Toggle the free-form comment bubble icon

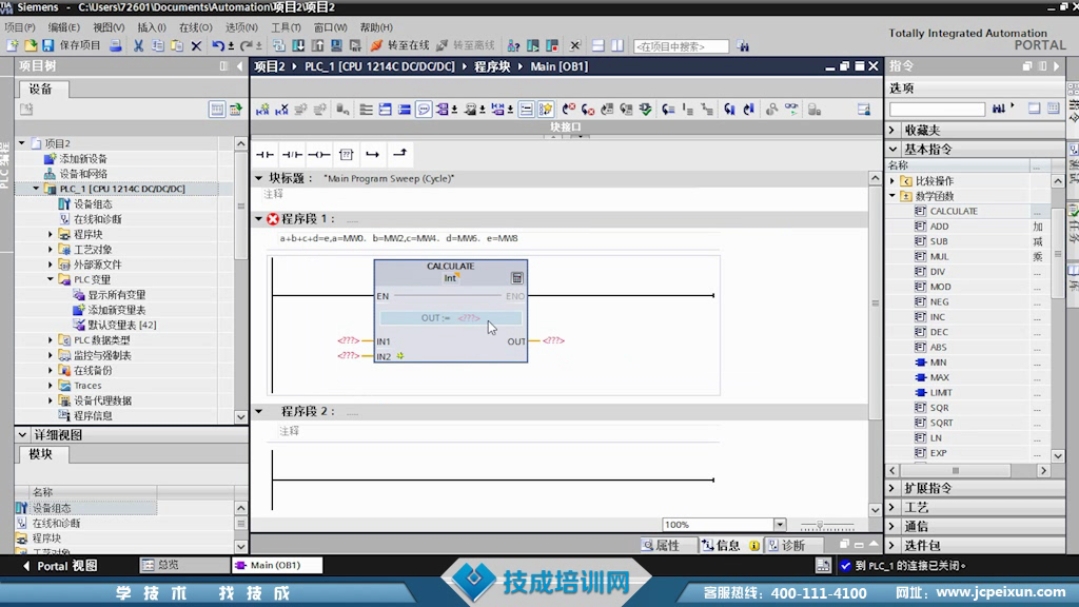coord(423,109)
